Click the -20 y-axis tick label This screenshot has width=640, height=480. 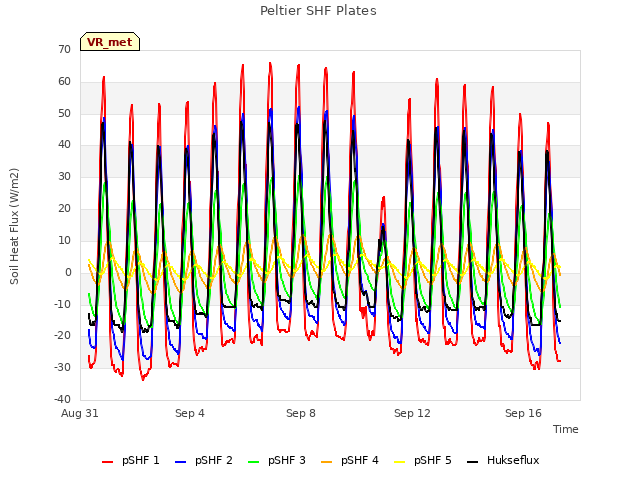point(63,336)
